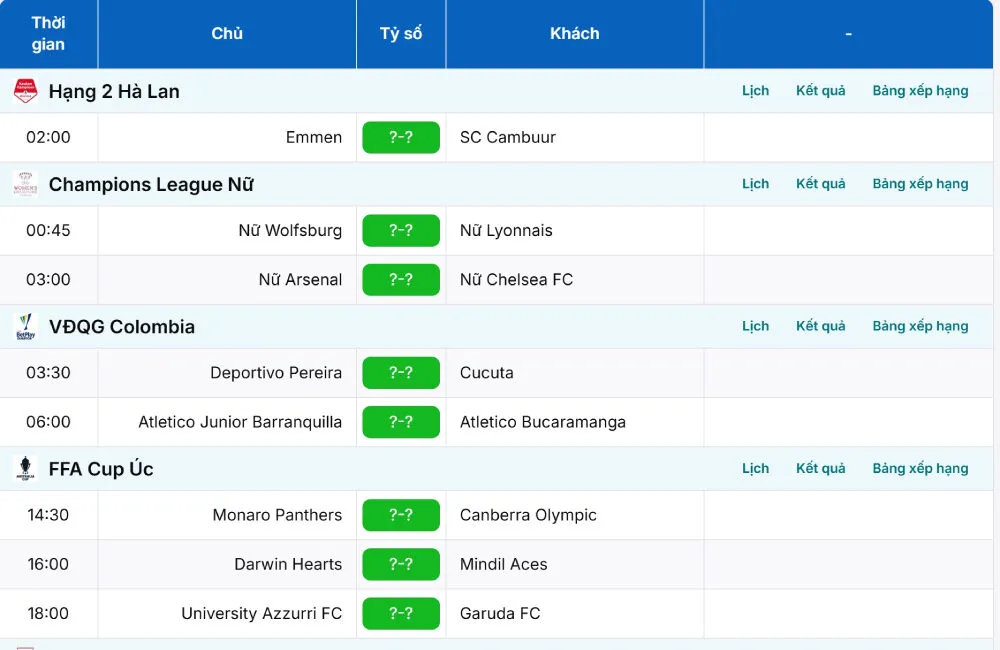Select the Nữ Wolfsburg team name
The height and width of the screenshot is (650, 1000).
tap(290, 231)
